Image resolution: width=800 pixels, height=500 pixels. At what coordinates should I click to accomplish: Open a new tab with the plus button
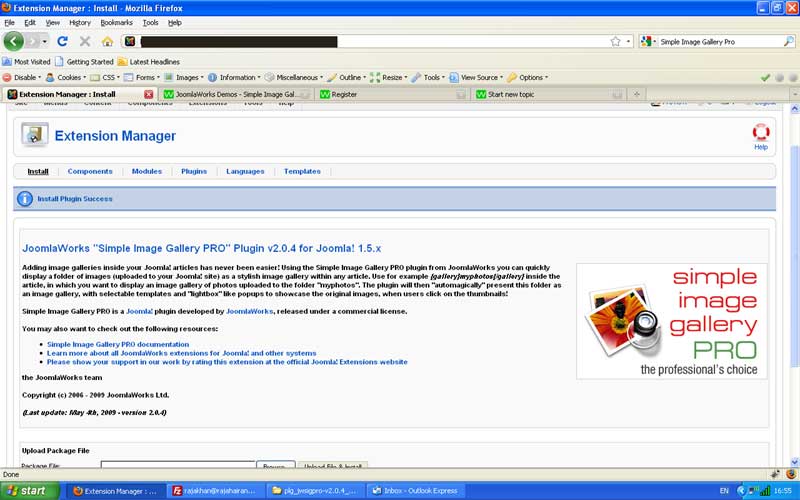coord(636,94)
